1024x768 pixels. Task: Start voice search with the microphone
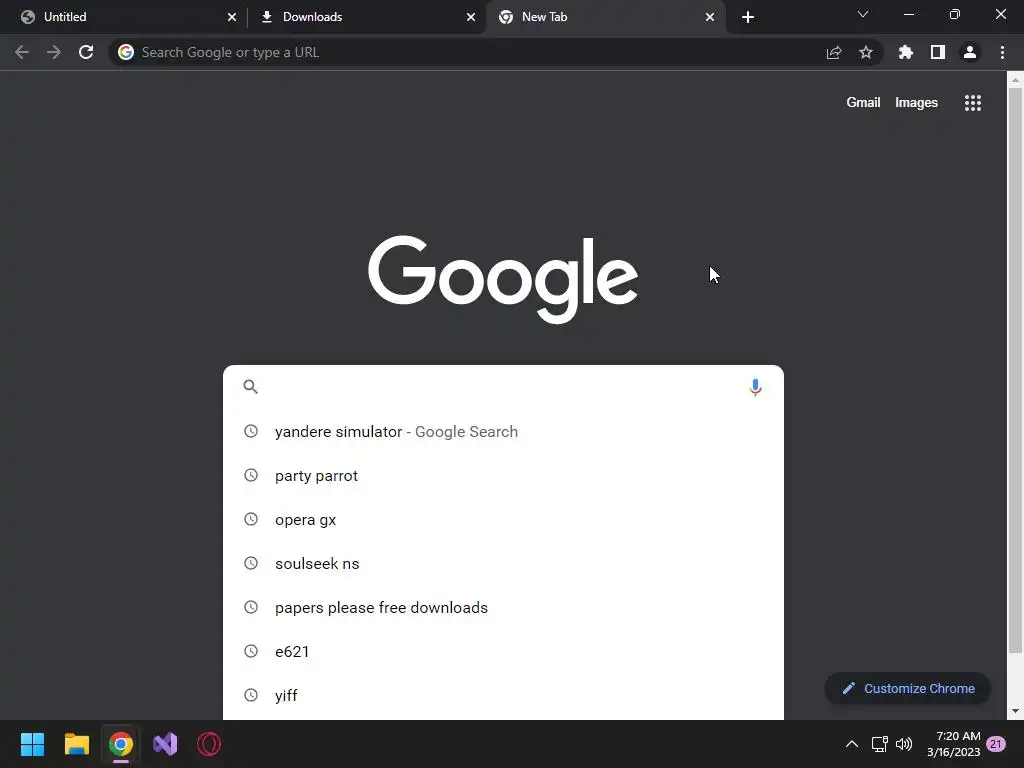(x=755, y=387)
